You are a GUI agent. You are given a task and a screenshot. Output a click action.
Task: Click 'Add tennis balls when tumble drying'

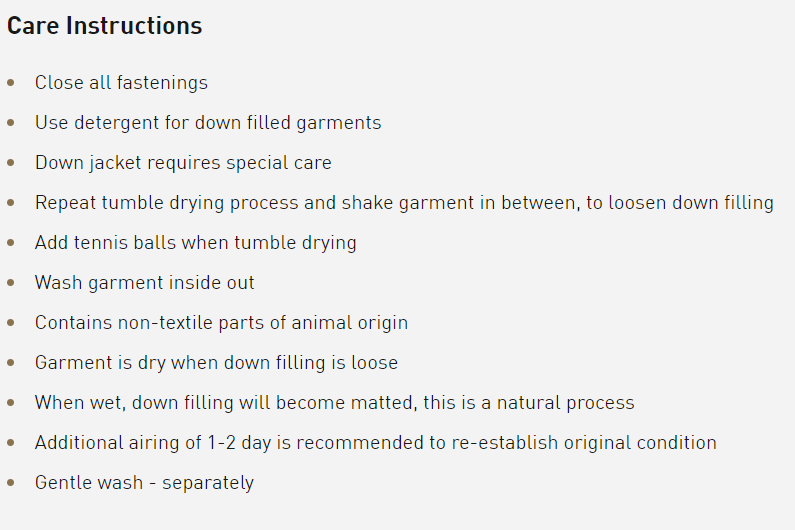(x=196, y=243)
